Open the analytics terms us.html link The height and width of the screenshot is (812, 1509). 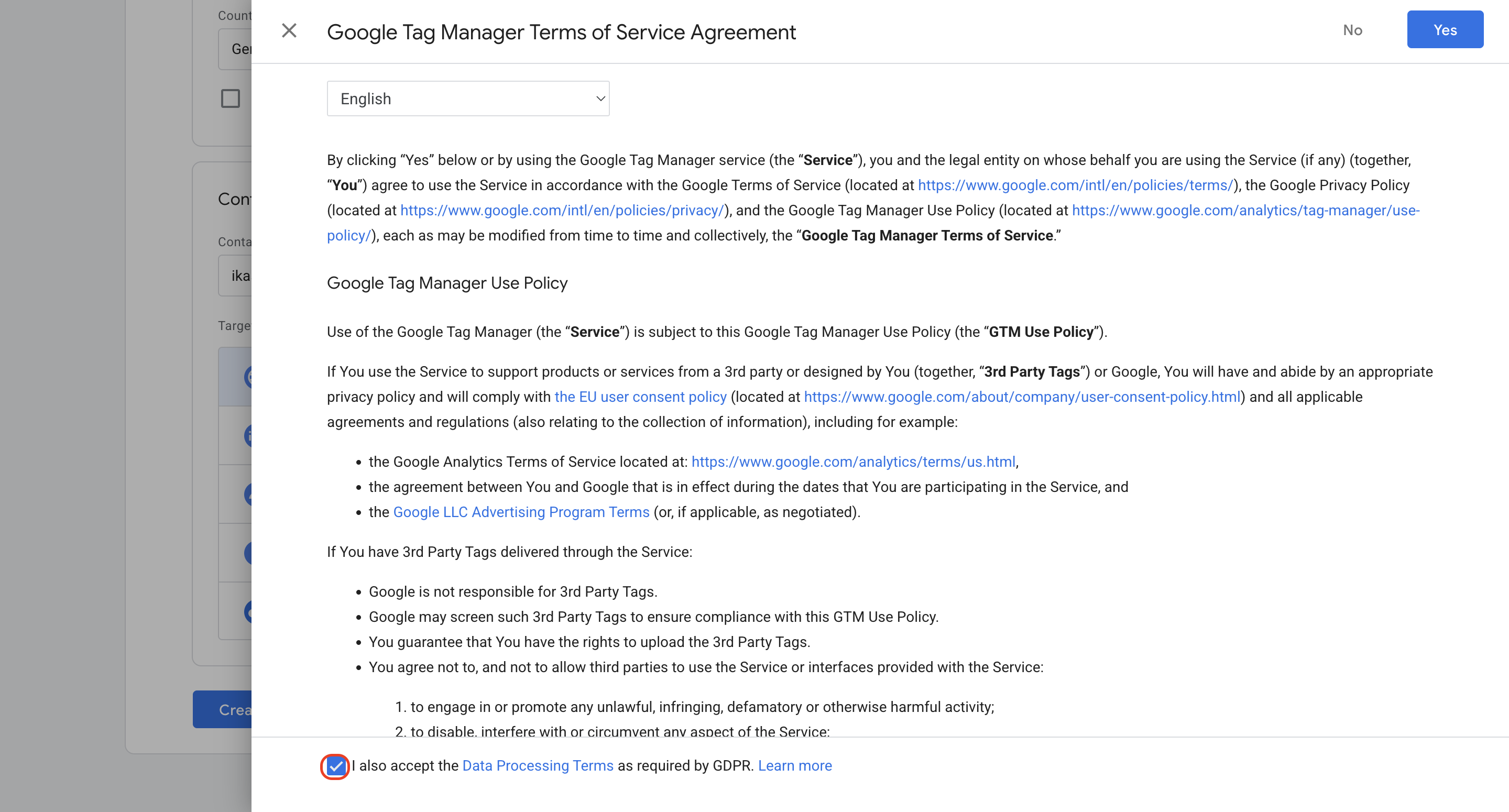pyautogui.click(x=854, y=462)
